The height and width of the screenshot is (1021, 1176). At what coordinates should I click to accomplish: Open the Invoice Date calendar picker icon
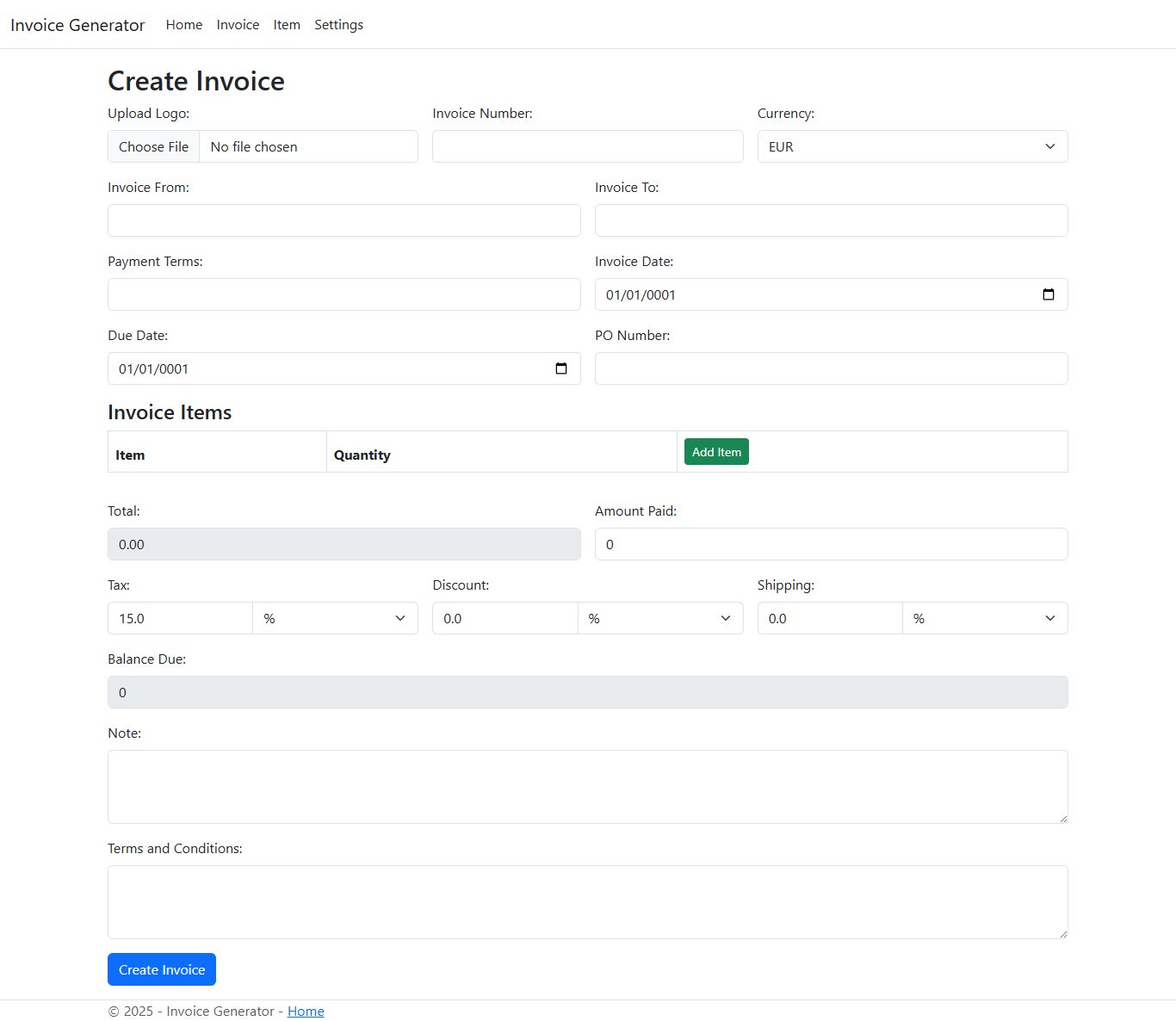pos(1048,294)
